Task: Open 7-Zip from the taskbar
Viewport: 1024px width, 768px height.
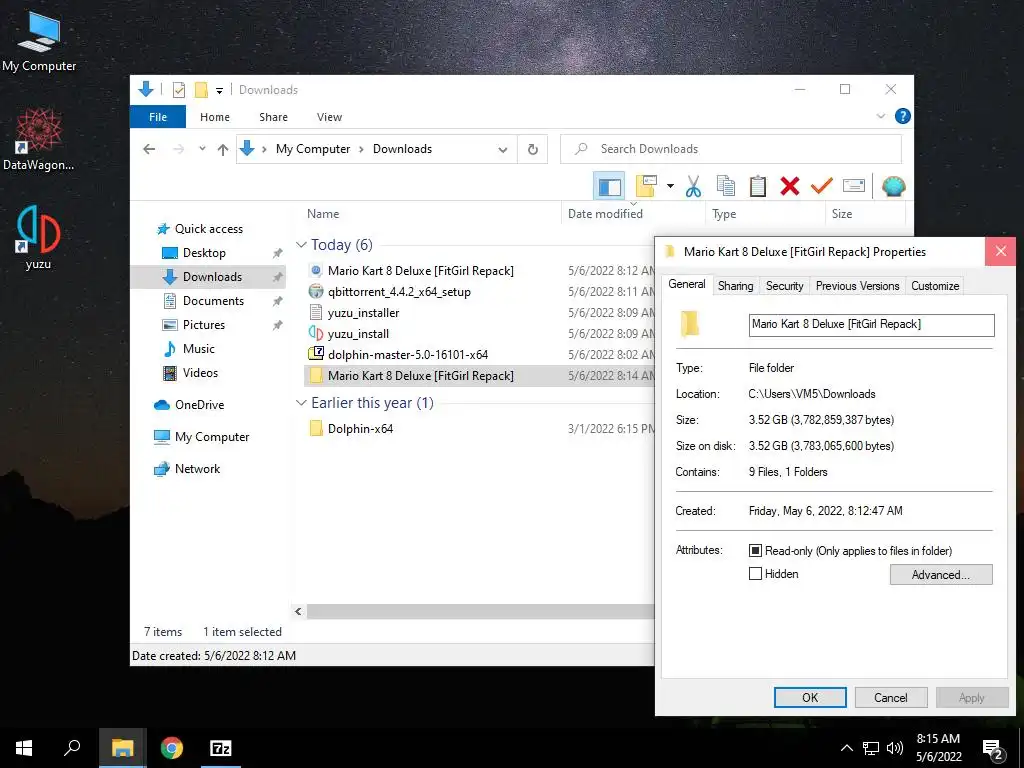Action: (x=220, y=748)
